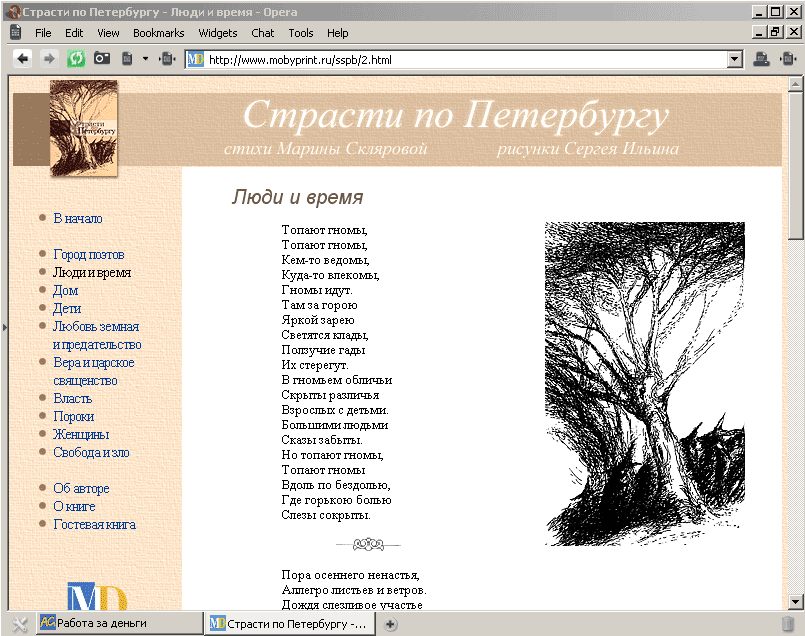This screenshot has width=805, height=636.
Task: Click the fit-width page icon left of address bar
Action: pos(167,59)
